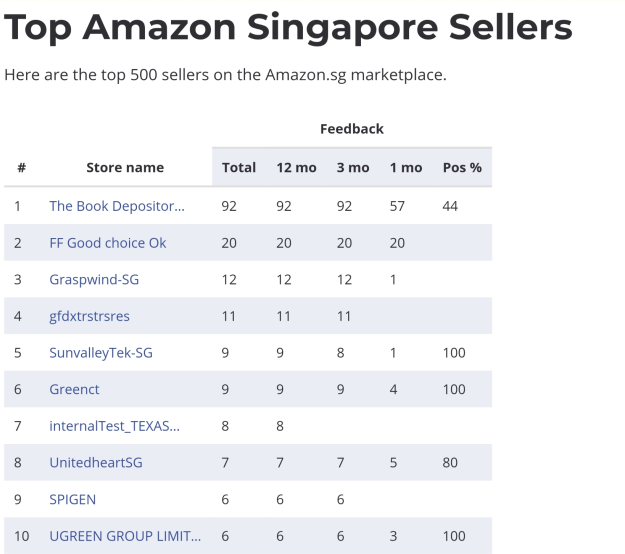Click the Graspwind-SG store link
Screen dimensions: 625x554
[x=94, y=279]
